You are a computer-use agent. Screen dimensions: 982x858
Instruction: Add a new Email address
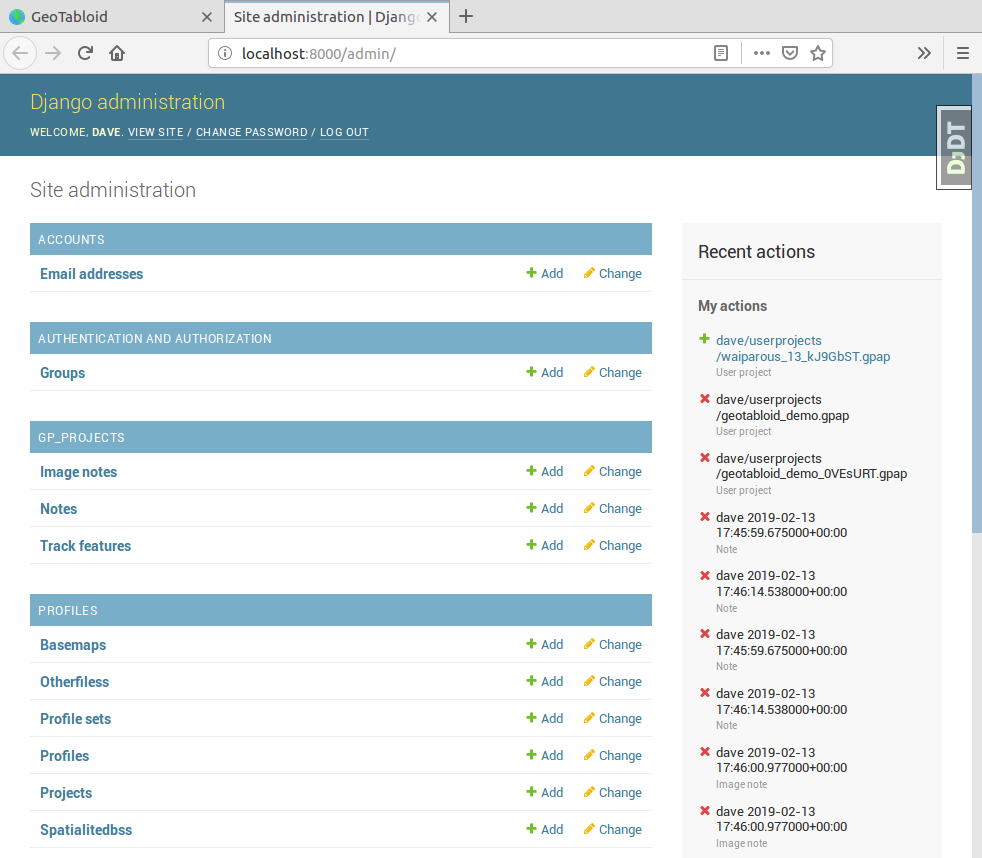[545, 273]
